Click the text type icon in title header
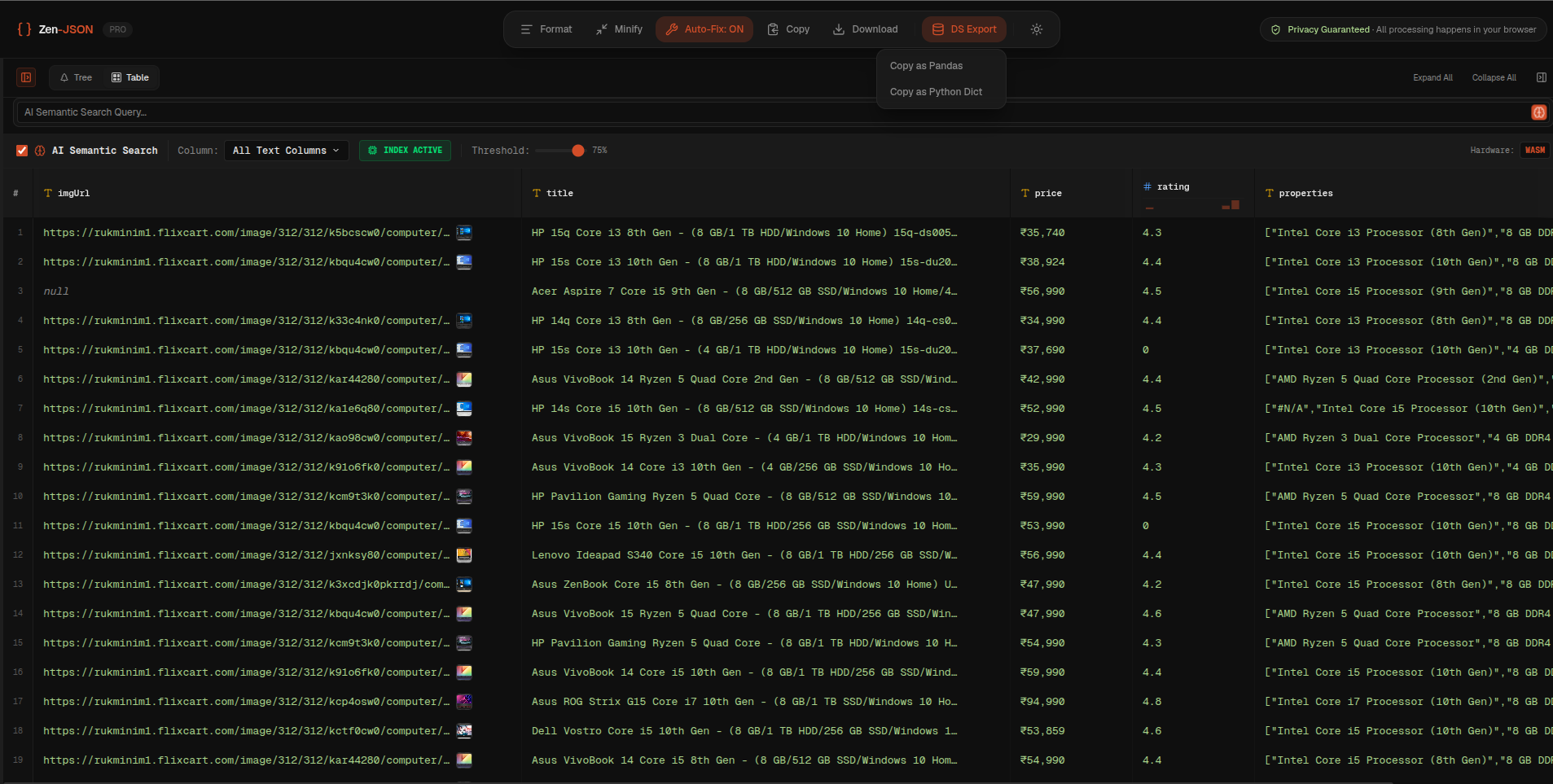Screen dimensions: 1553x784 pos(537,193)
